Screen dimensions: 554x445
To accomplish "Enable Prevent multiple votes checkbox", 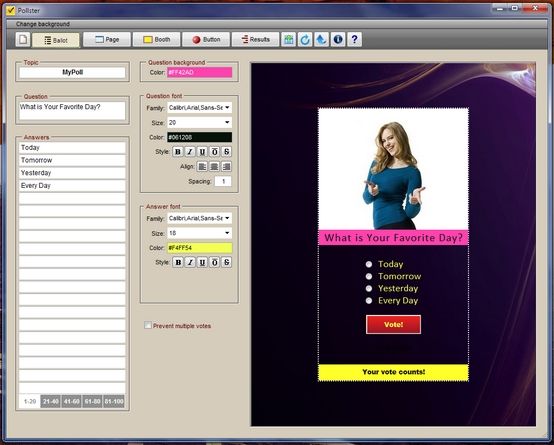I will (x=148, y=325).
